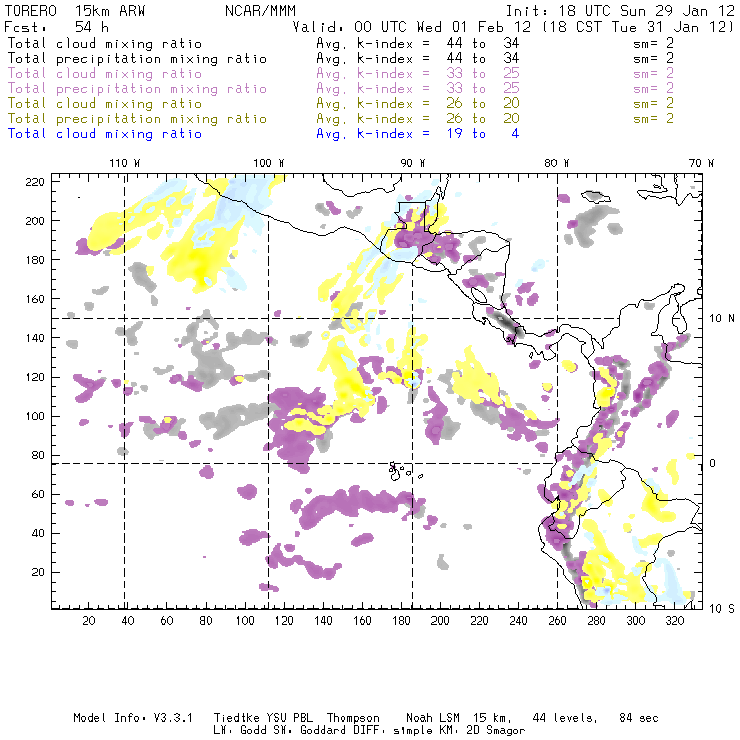Viewport: 740px width, 740px height.
Task: Click x-axis tick label '20'
Action: (x=89, y=621)
